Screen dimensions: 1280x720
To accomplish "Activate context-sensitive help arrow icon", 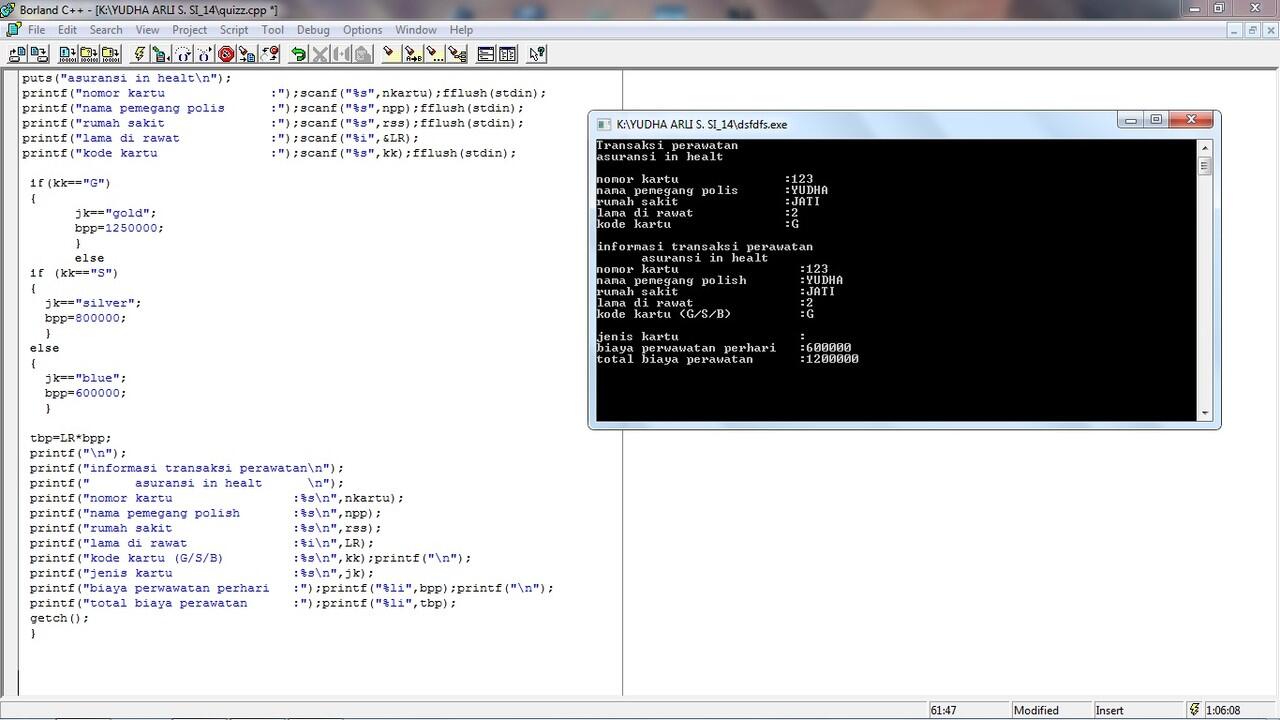I will click(537, 55).
